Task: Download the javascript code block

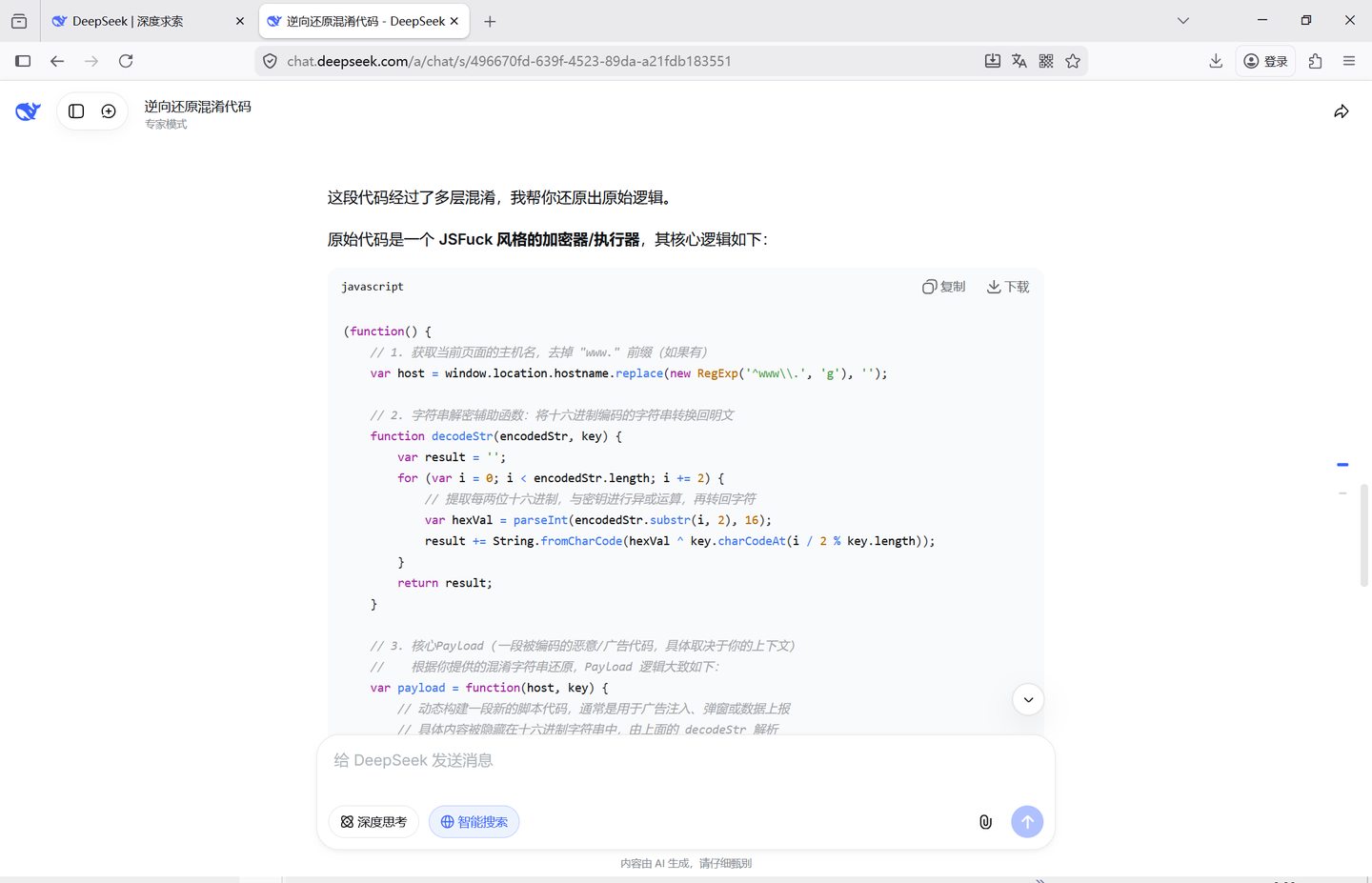Action: click(x=1008, y=287)
